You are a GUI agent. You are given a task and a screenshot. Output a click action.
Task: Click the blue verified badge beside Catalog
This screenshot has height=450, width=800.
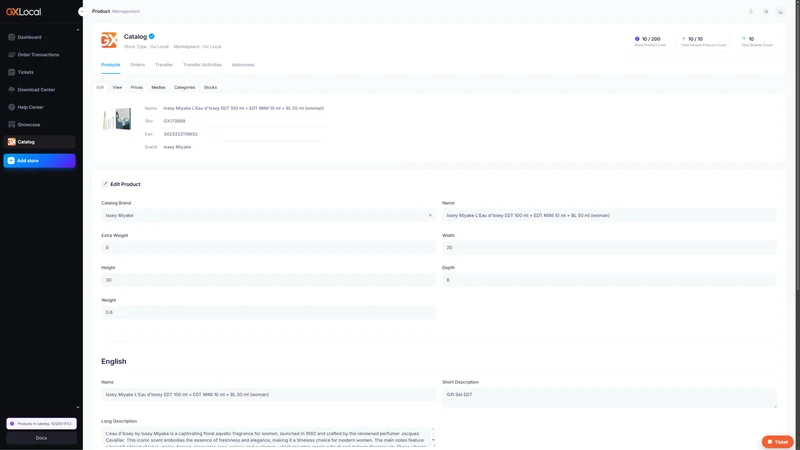(152, 36)
